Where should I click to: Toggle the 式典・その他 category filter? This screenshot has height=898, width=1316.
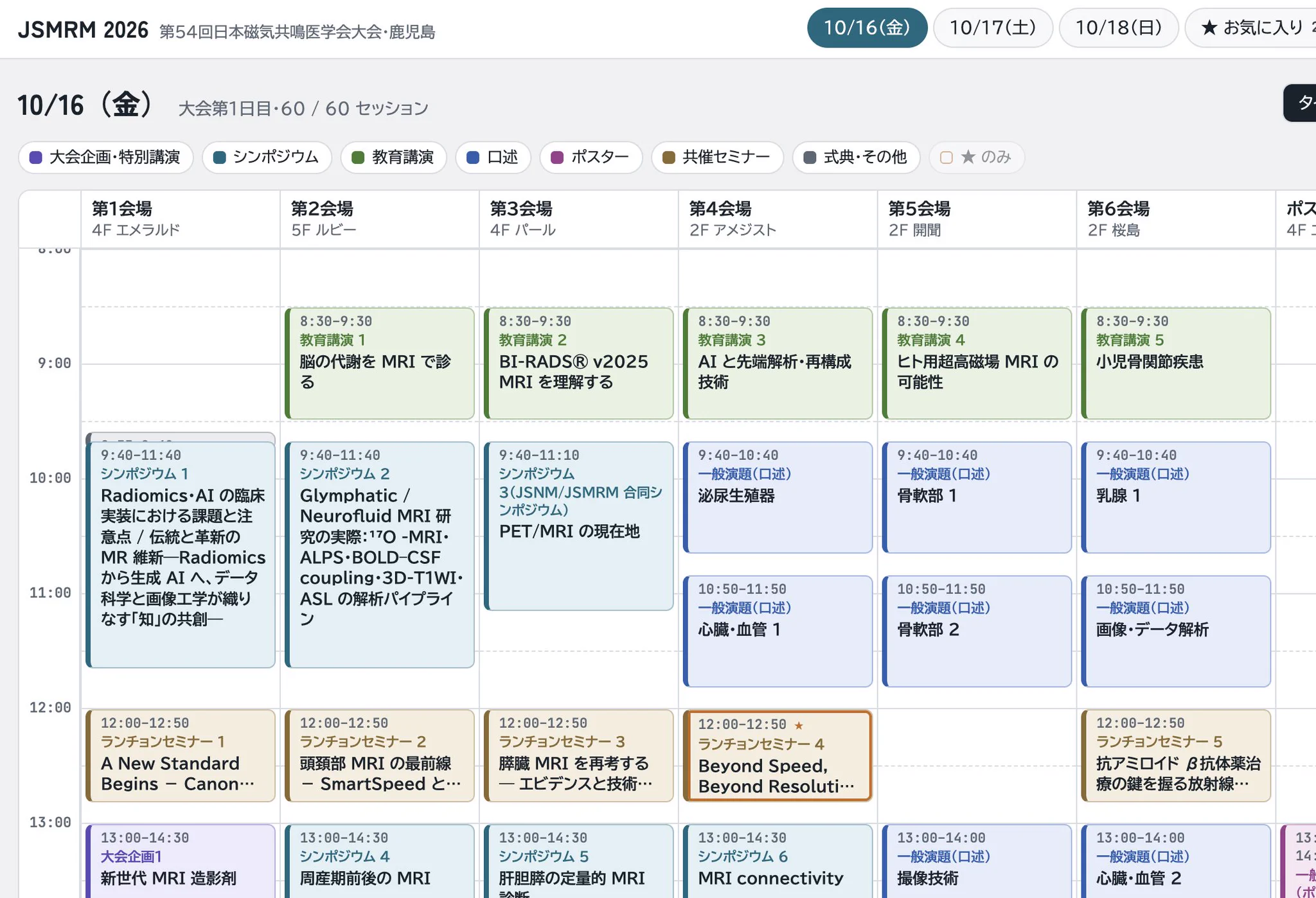pyautogui.click(x=856, y=157)
